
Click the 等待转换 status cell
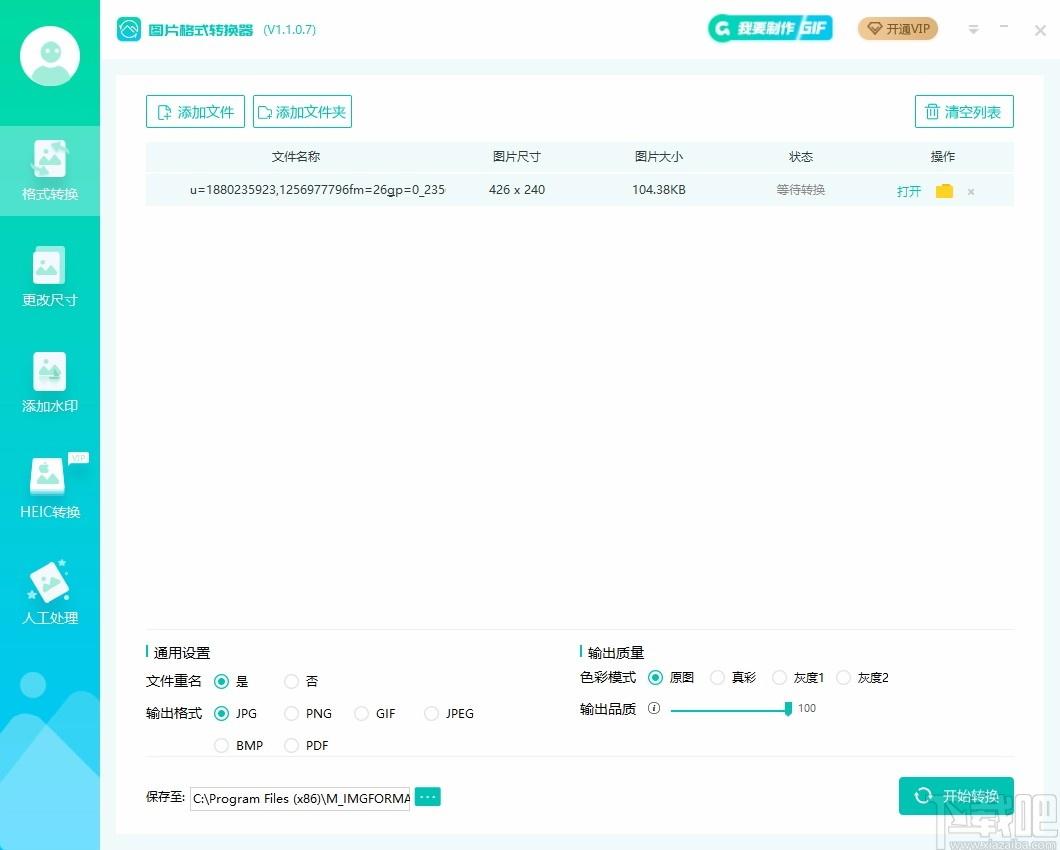coord(800,190)
